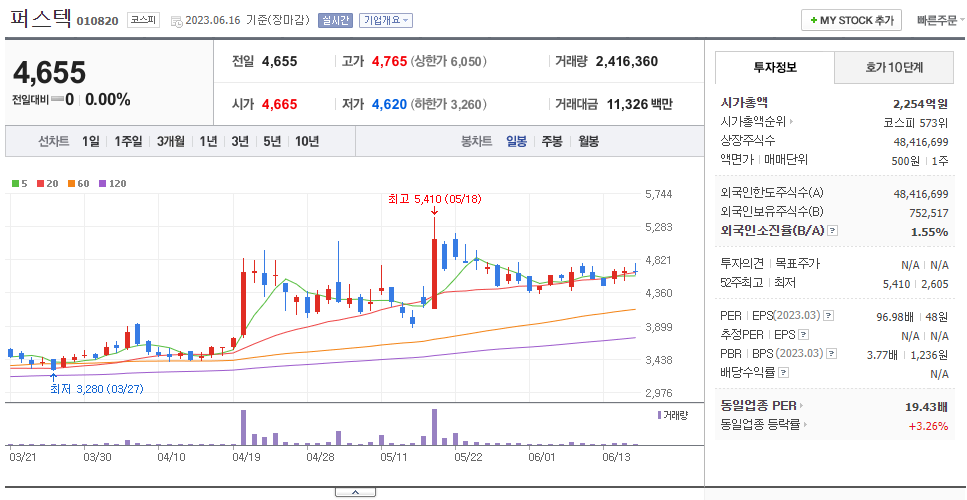Select the 주봉 candle chart
The height and width of the screenshot is (500, 967).
[x=552, y=141]
